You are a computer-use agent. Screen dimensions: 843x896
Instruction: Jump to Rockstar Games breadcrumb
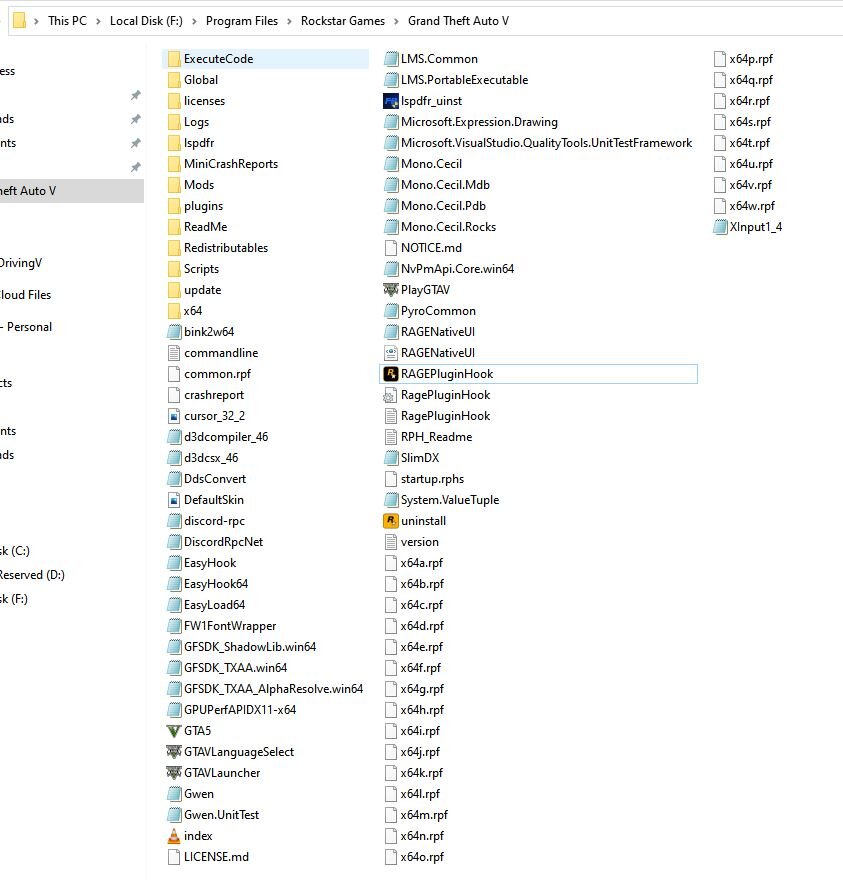343,21
